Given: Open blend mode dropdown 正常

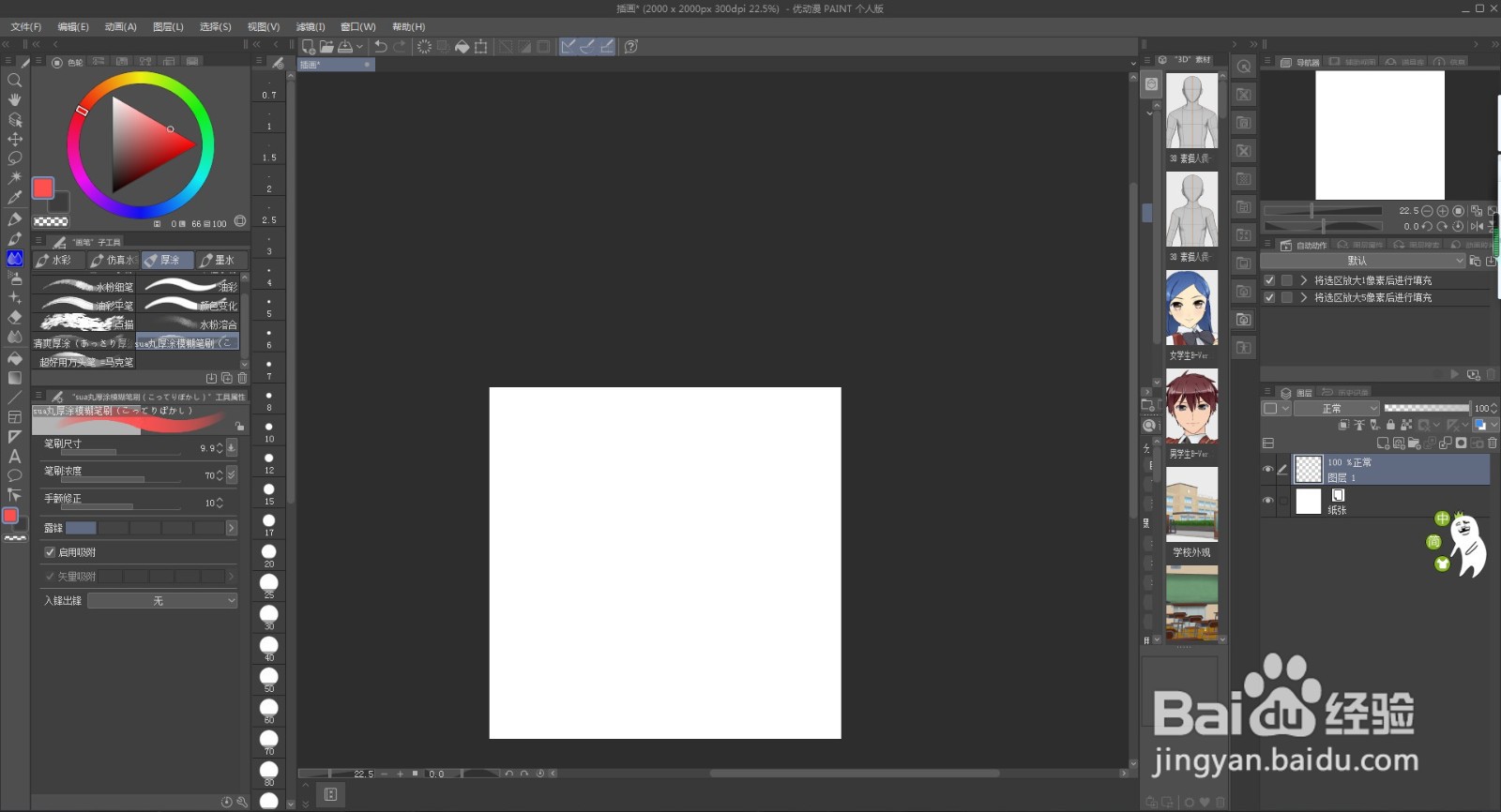Looking at the screenshot, I should click(1337, 408).
